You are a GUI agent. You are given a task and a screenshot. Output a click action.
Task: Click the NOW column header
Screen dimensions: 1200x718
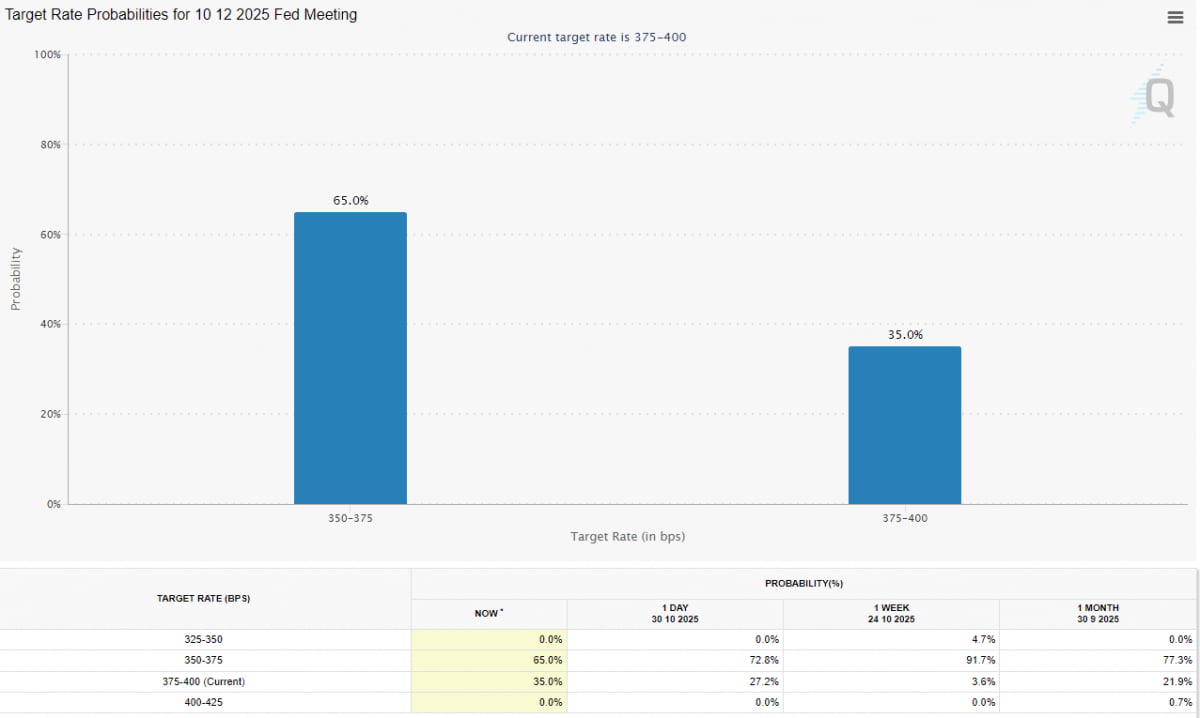(488, 613)
